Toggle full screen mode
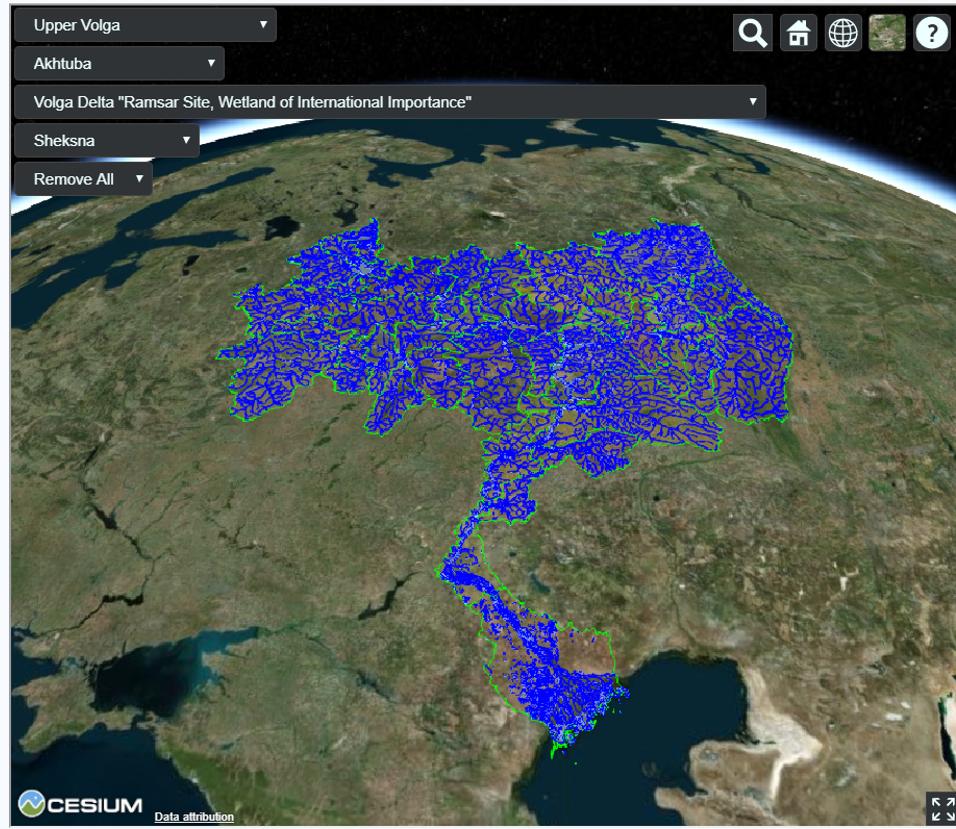Screen dimensions: 956x829 click(x=941, y=809)
